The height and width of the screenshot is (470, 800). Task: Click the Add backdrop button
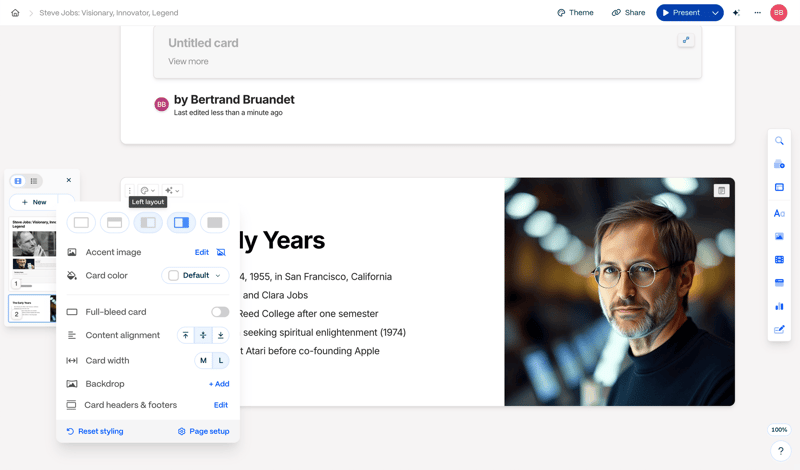[219, 384]
